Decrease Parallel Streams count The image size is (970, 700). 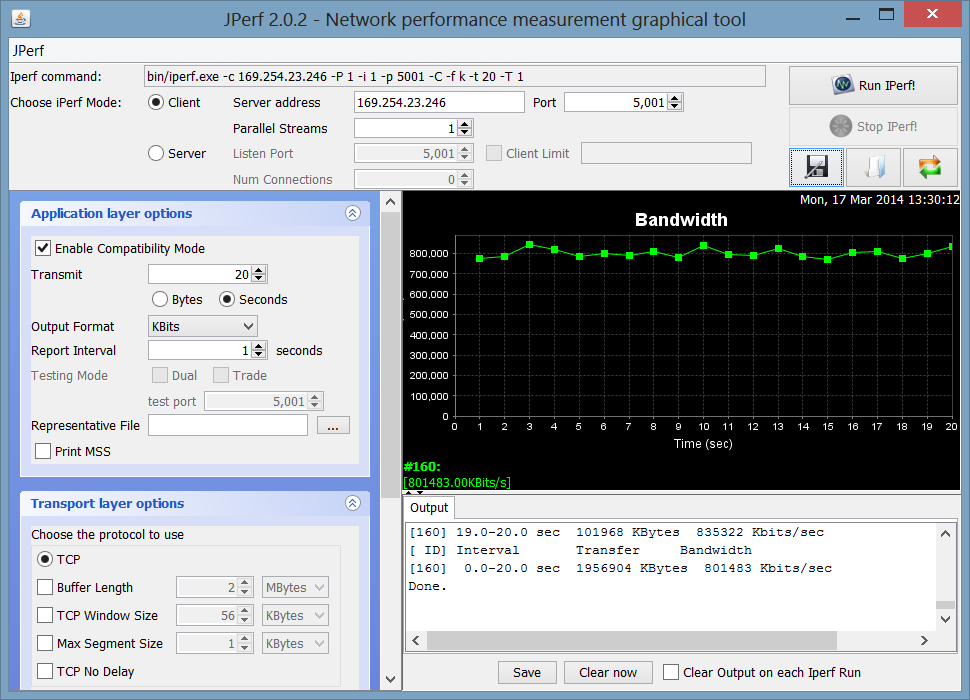(x=465, y=133)
